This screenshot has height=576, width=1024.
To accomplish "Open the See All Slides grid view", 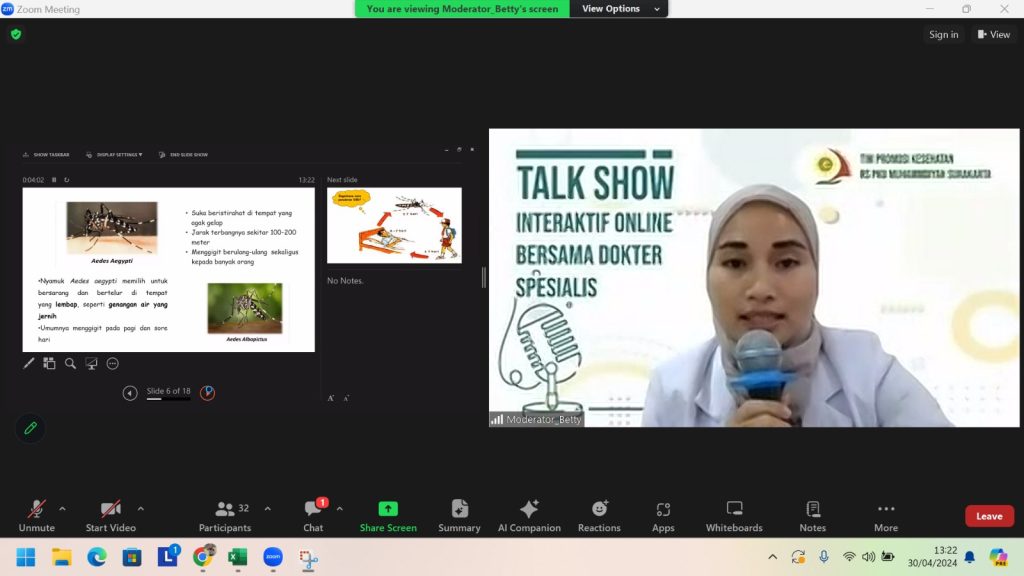I will point(49,363).
